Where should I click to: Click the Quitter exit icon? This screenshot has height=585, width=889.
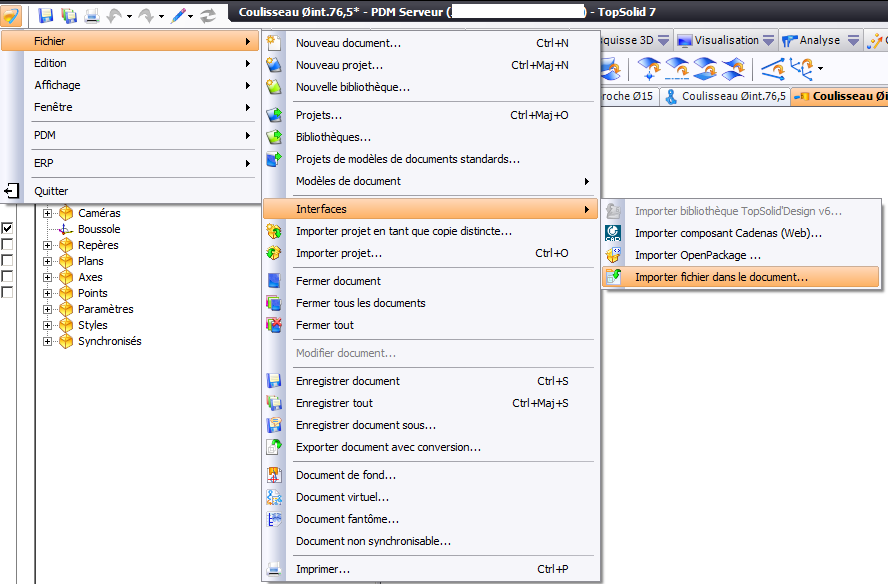click(11, 191)
